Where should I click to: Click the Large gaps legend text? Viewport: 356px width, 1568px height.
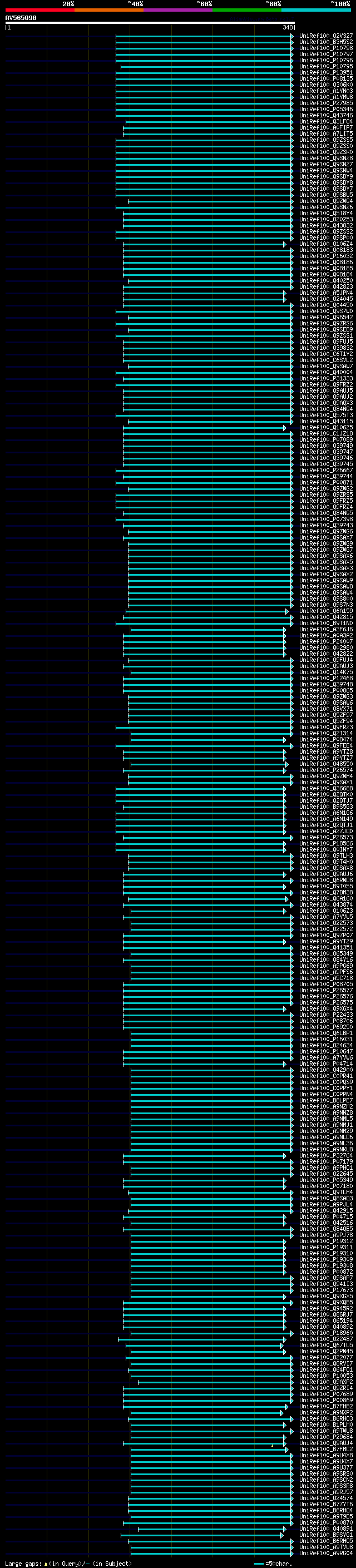pyautogui.click(x=68, y=1563)
